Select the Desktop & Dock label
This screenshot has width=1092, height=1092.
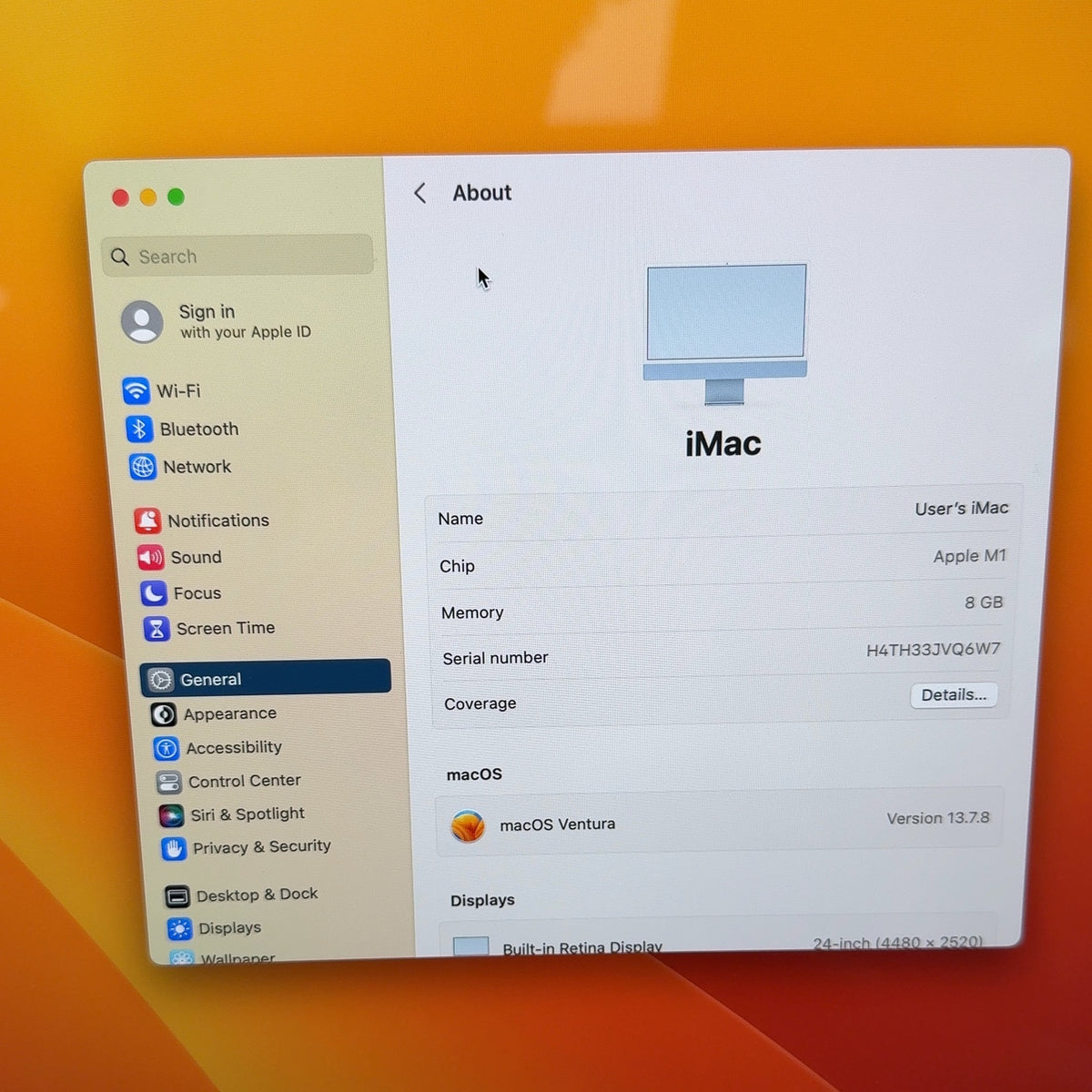pos(258,895)
